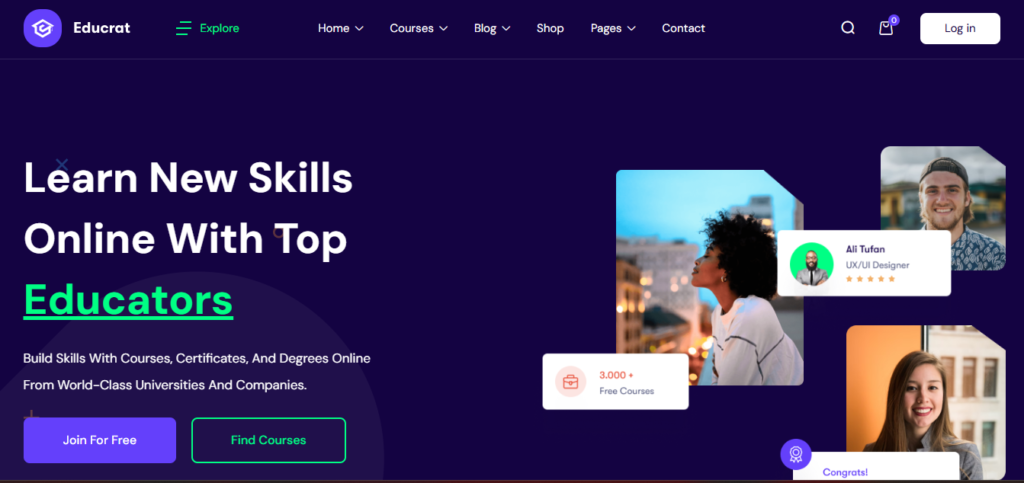
Task: Go to the Shop menu item
Action: click(x=550, y=28)
